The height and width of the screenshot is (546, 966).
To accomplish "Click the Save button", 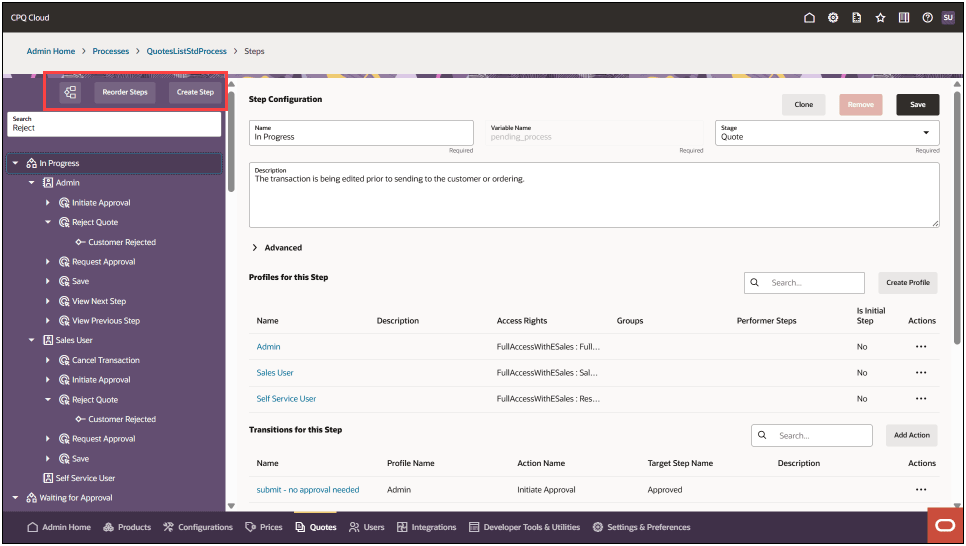I will point(918,105).
